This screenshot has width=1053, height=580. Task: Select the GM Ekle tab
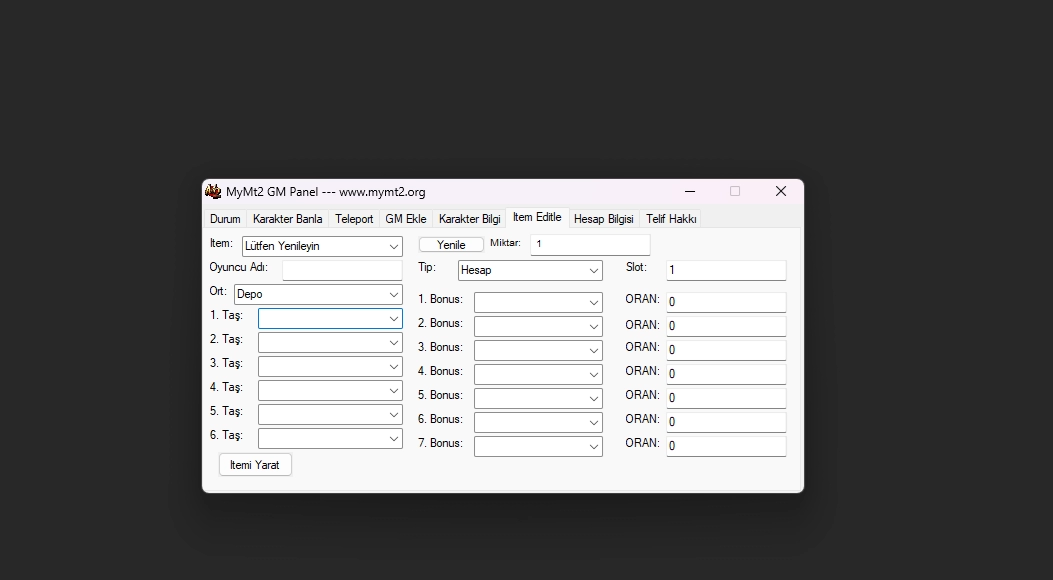406,219
